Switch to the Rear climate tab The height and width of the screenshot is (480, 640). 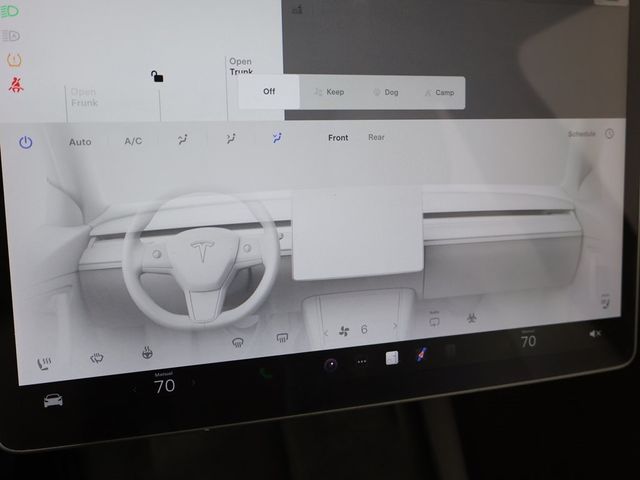(376, 137)
